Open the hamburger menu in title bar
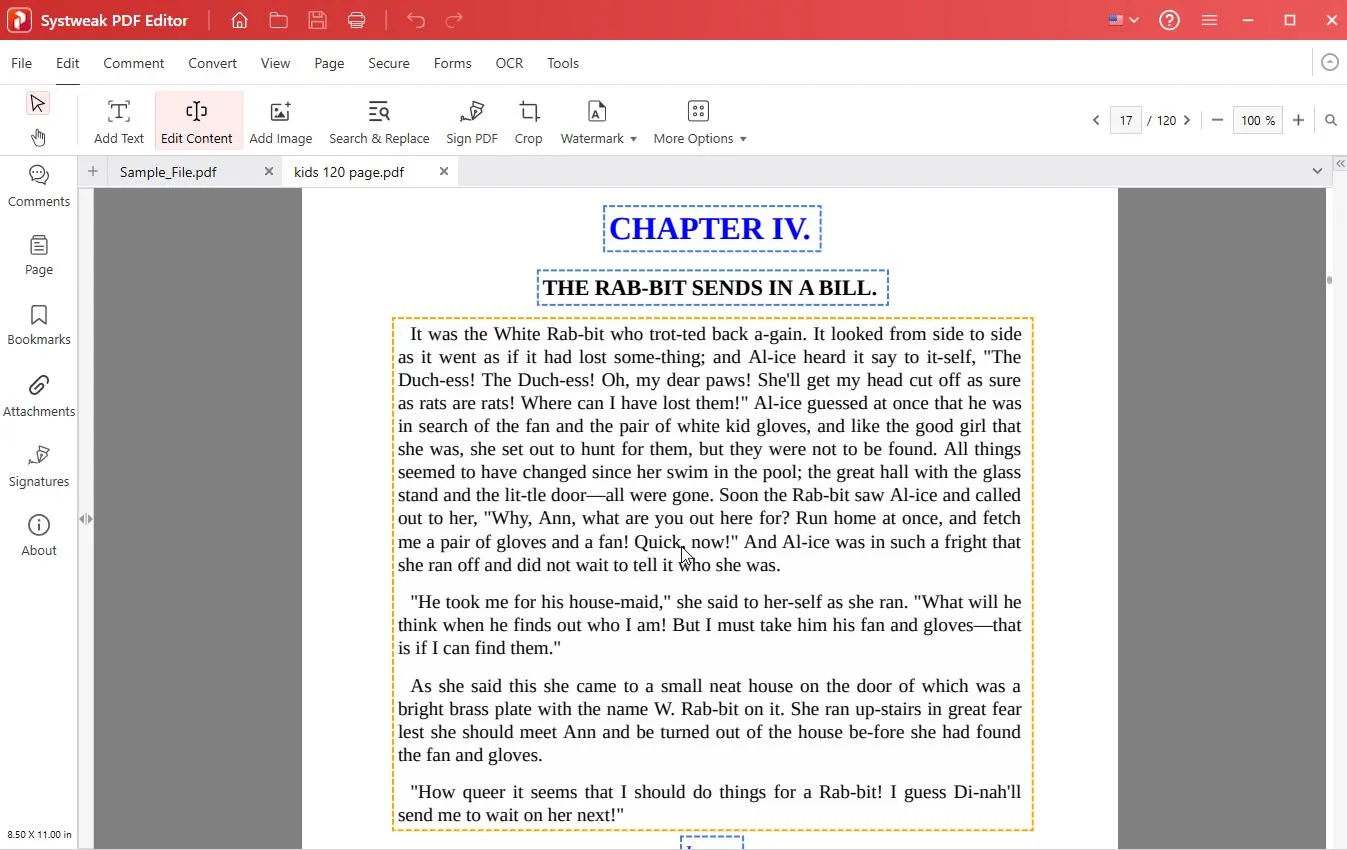The image size is (1347, 850). pyautogui.click(x=1209, y=20)
